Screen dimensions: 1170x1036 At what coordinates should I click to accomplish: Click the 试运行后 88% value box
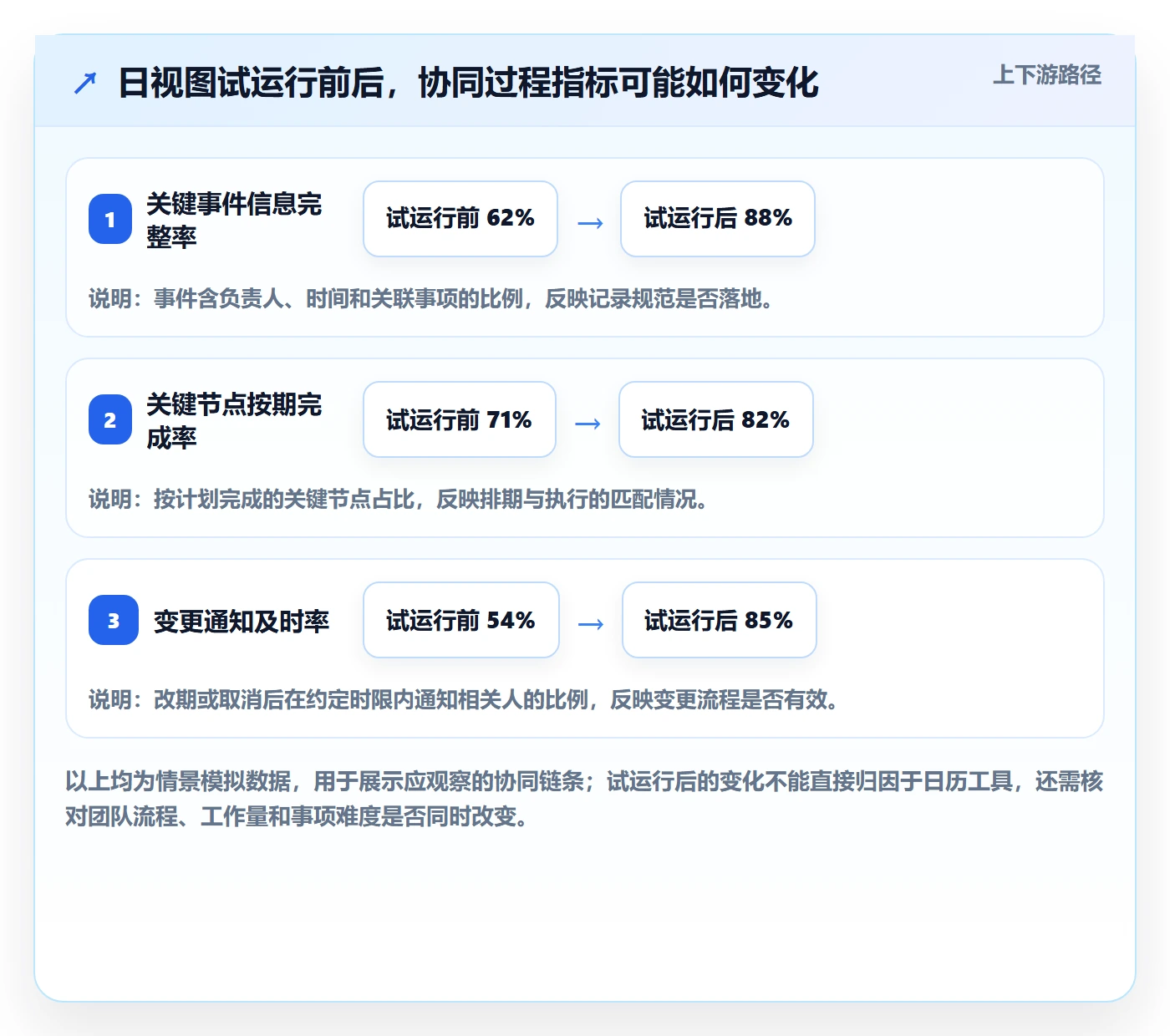pyautogui.click(x=718, y=219)
